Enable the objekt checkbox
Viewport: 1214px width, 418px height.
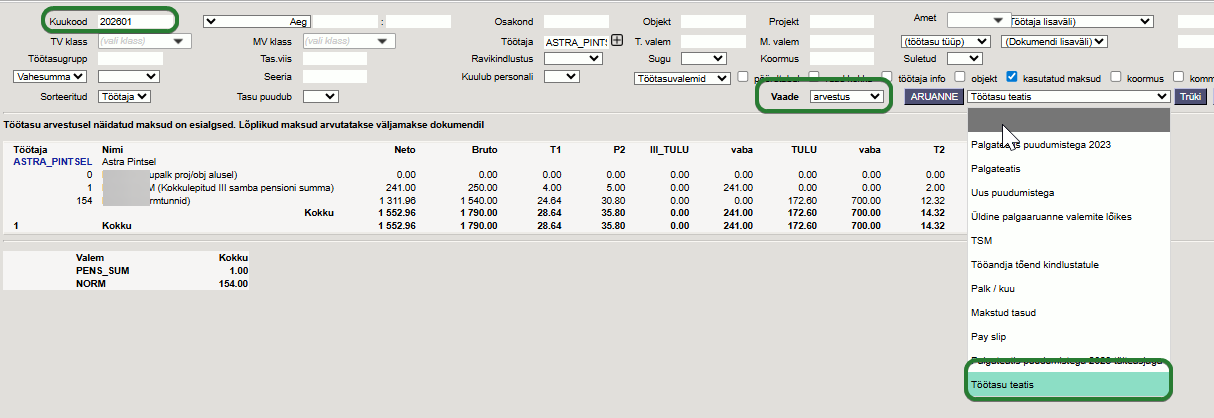tap(960, 77)
